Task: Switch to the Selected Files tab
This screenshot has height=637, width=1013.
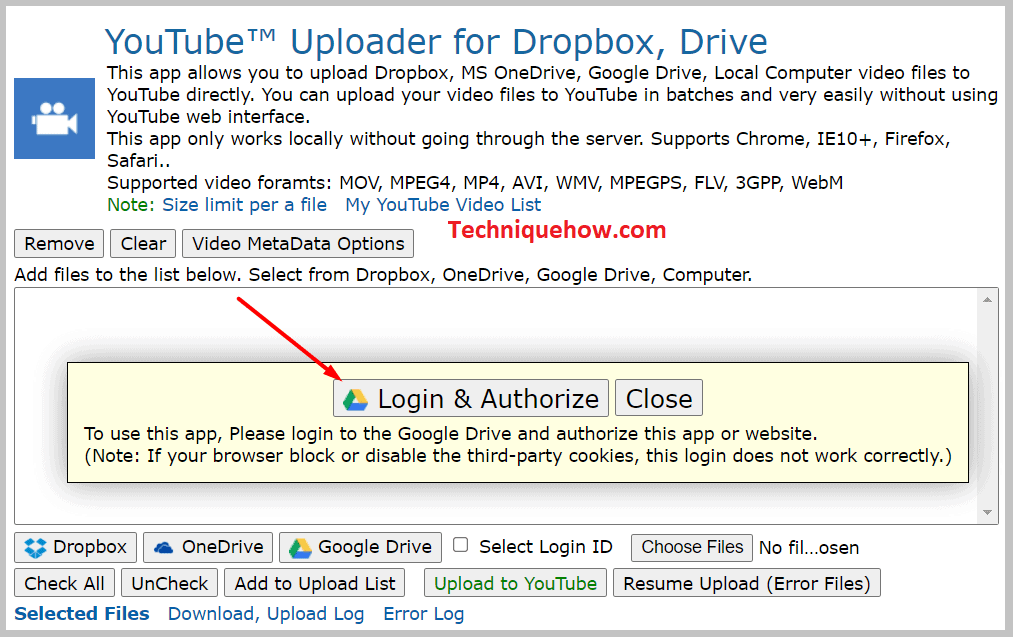Action: tap(81, 613)
